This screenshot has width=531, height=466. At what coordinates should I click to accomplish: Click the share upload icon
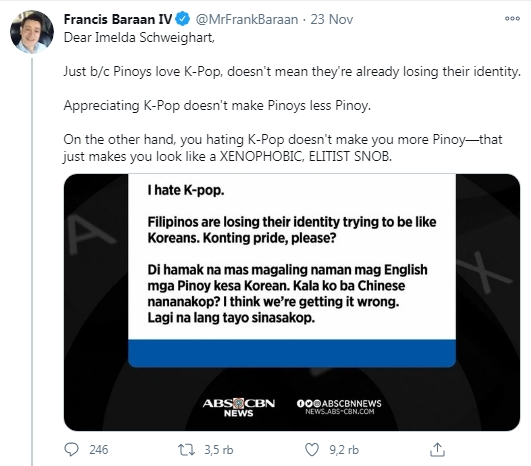coord(437,450)
